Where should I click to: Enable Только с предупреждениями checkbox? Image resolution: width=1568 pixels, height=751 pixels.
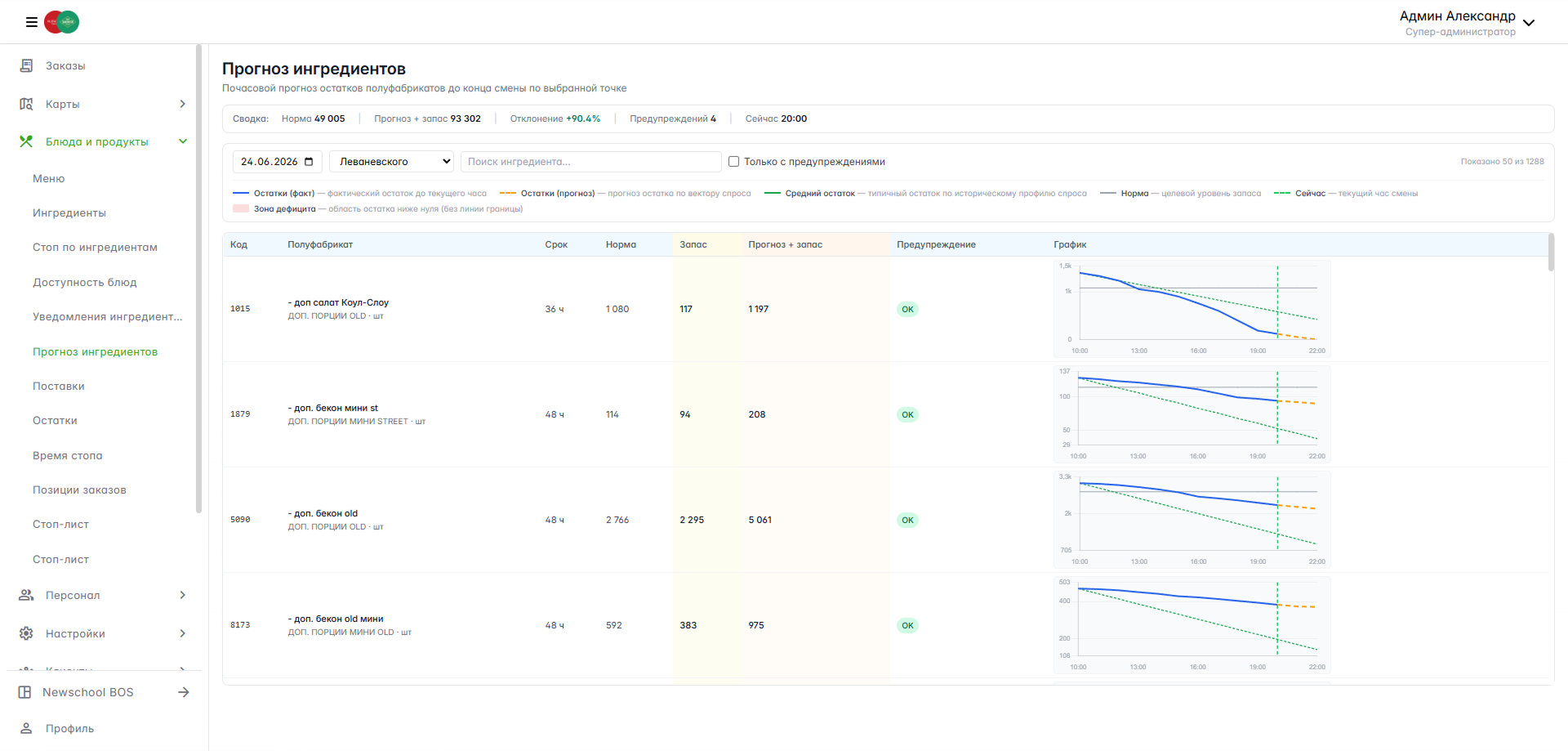click(733, 162)
